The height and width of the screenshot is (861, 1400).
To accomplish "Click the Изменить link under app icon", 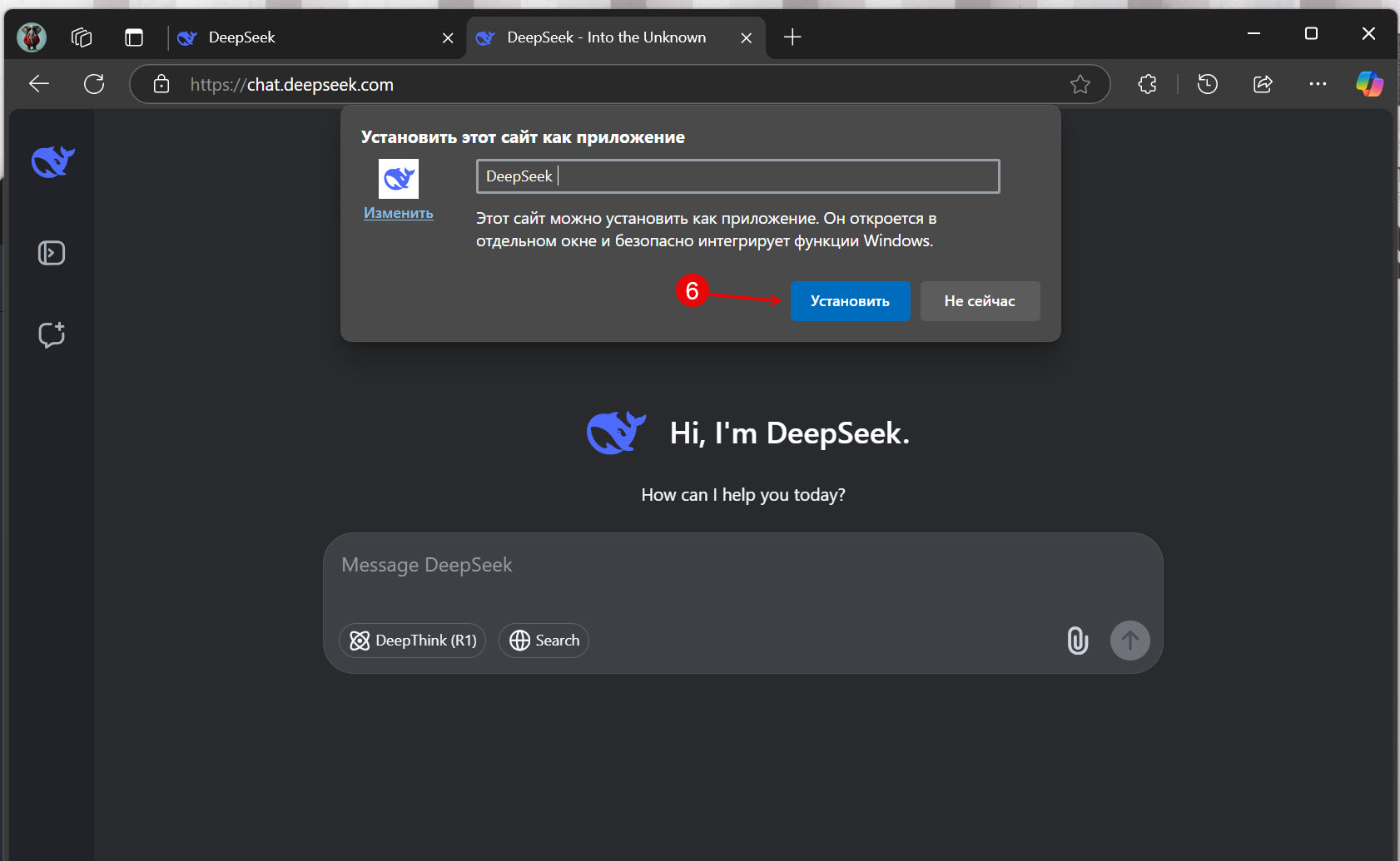I will pos(399,213).
